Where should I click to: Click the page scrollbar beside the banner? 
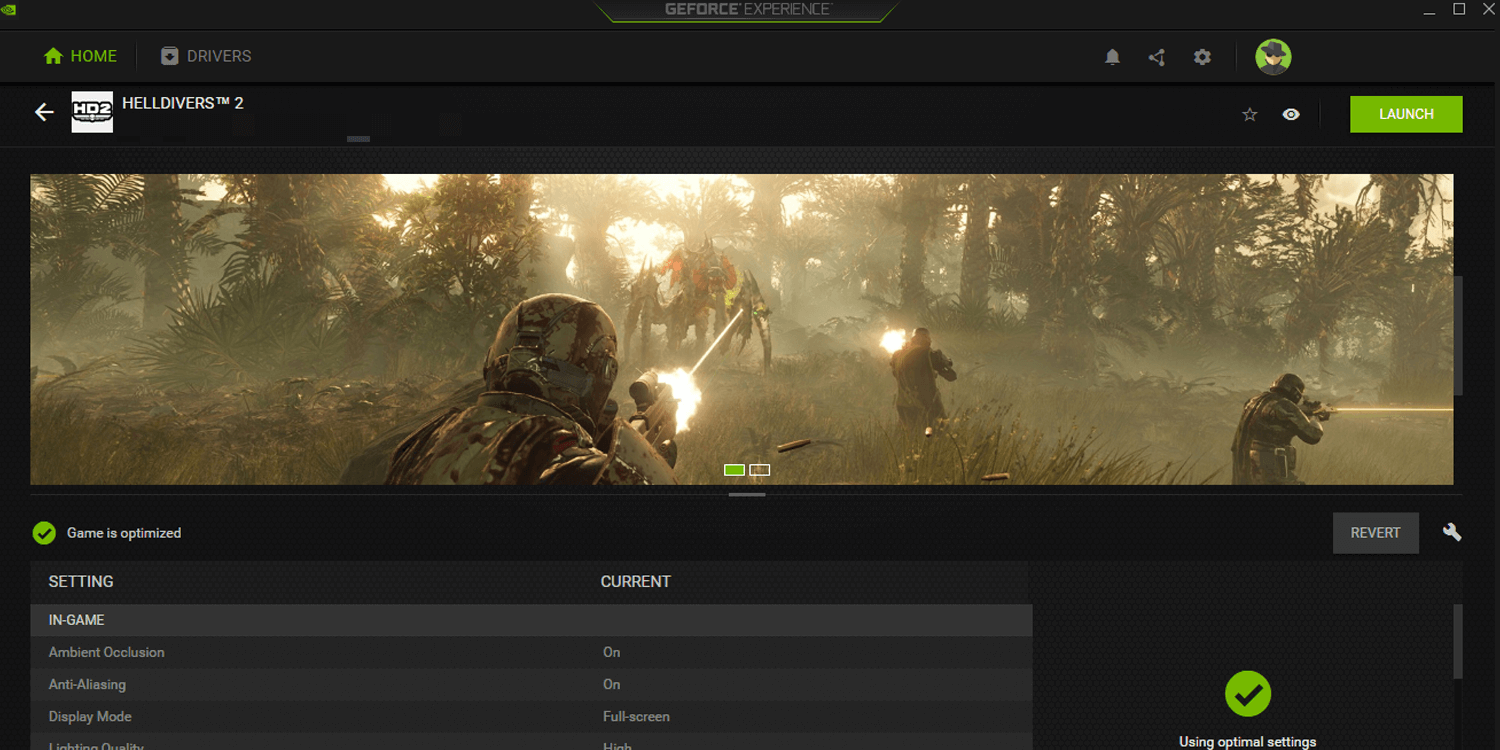click(x=1458, y=335)
